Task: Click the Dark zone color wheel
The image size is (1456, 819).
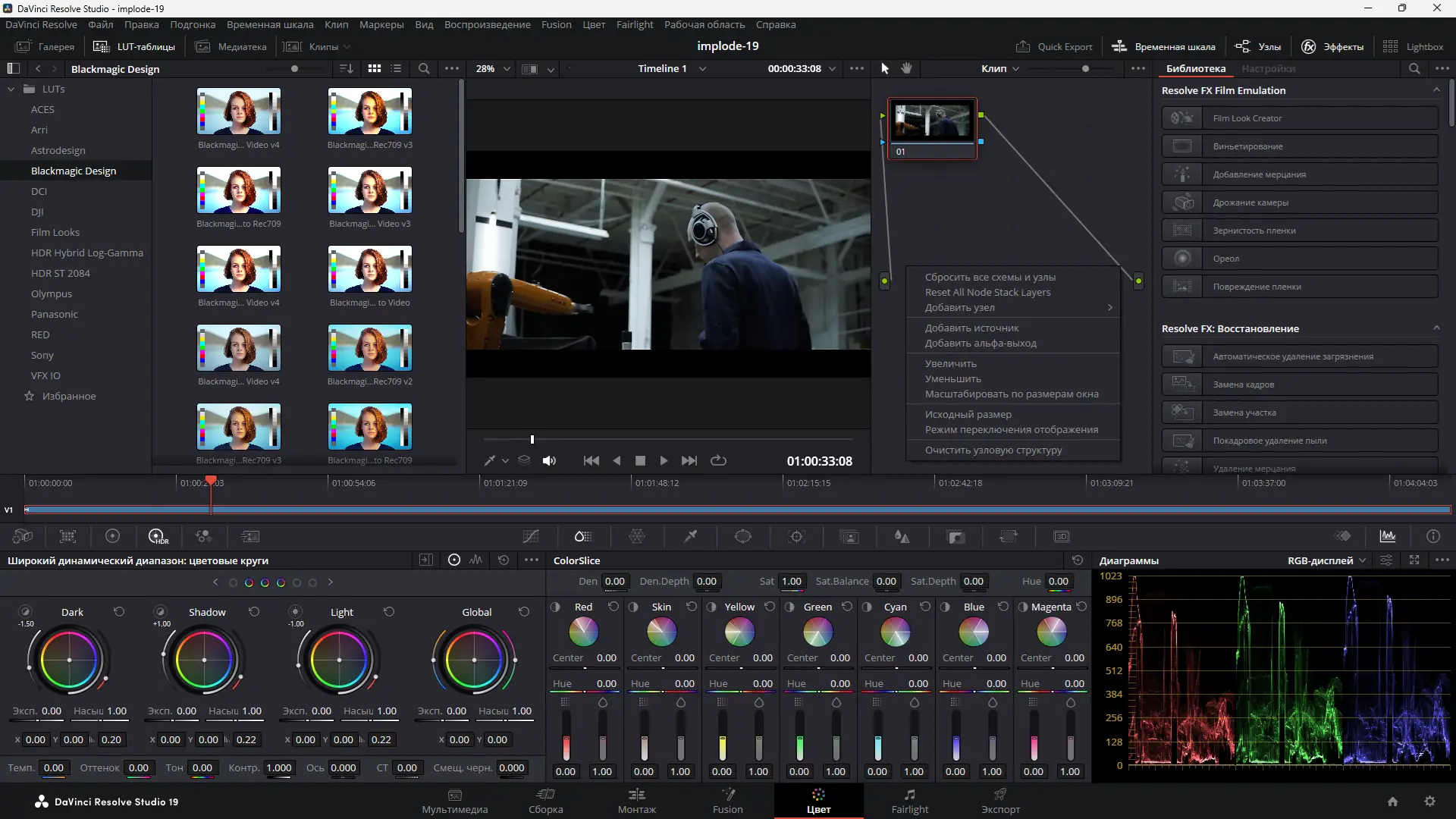Action: click(x=69, y=660)
